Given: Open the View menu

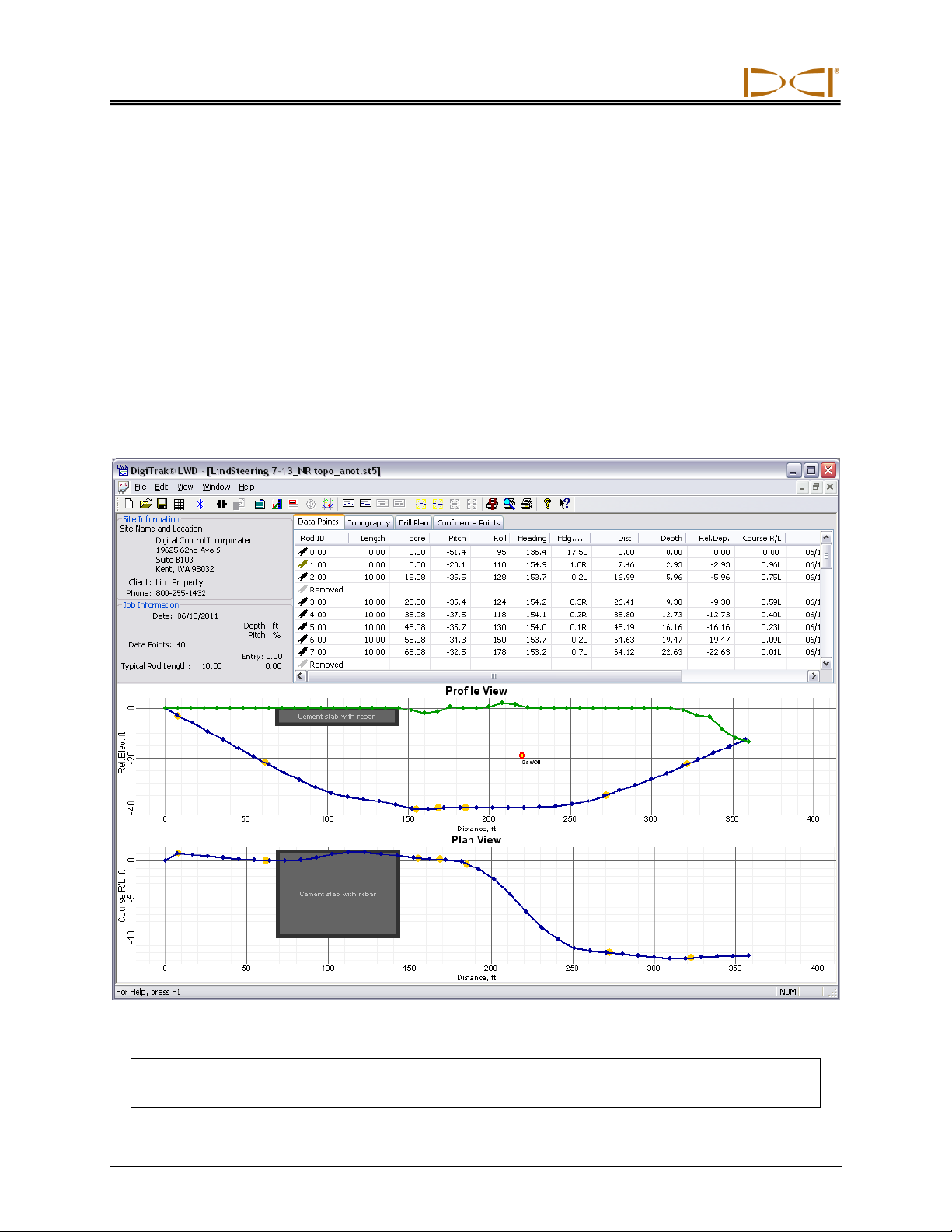Looking at the screenshot, I should click(186, 487).
